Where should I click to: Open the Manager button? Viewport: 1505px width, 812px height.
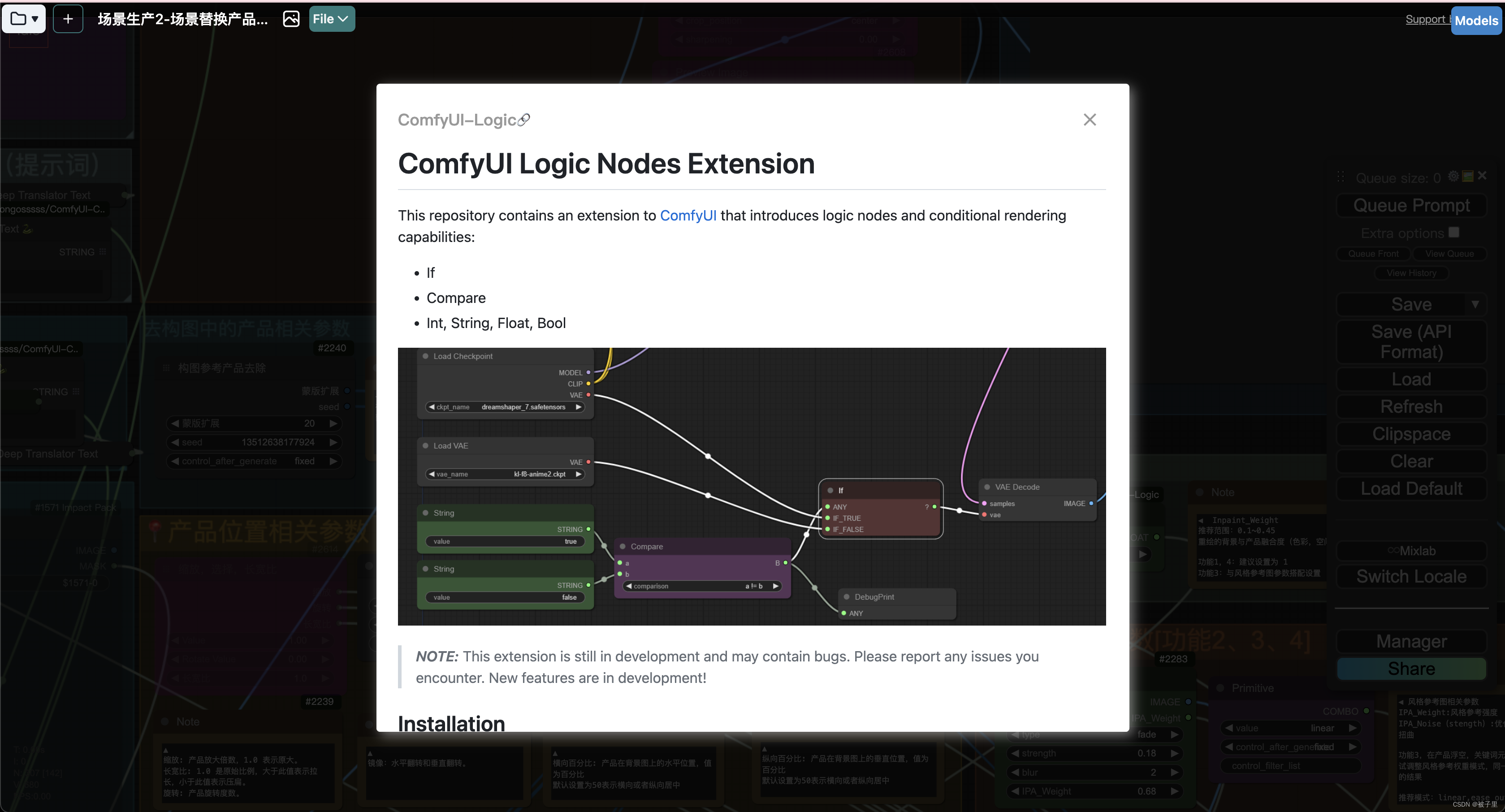point(1411,641)
